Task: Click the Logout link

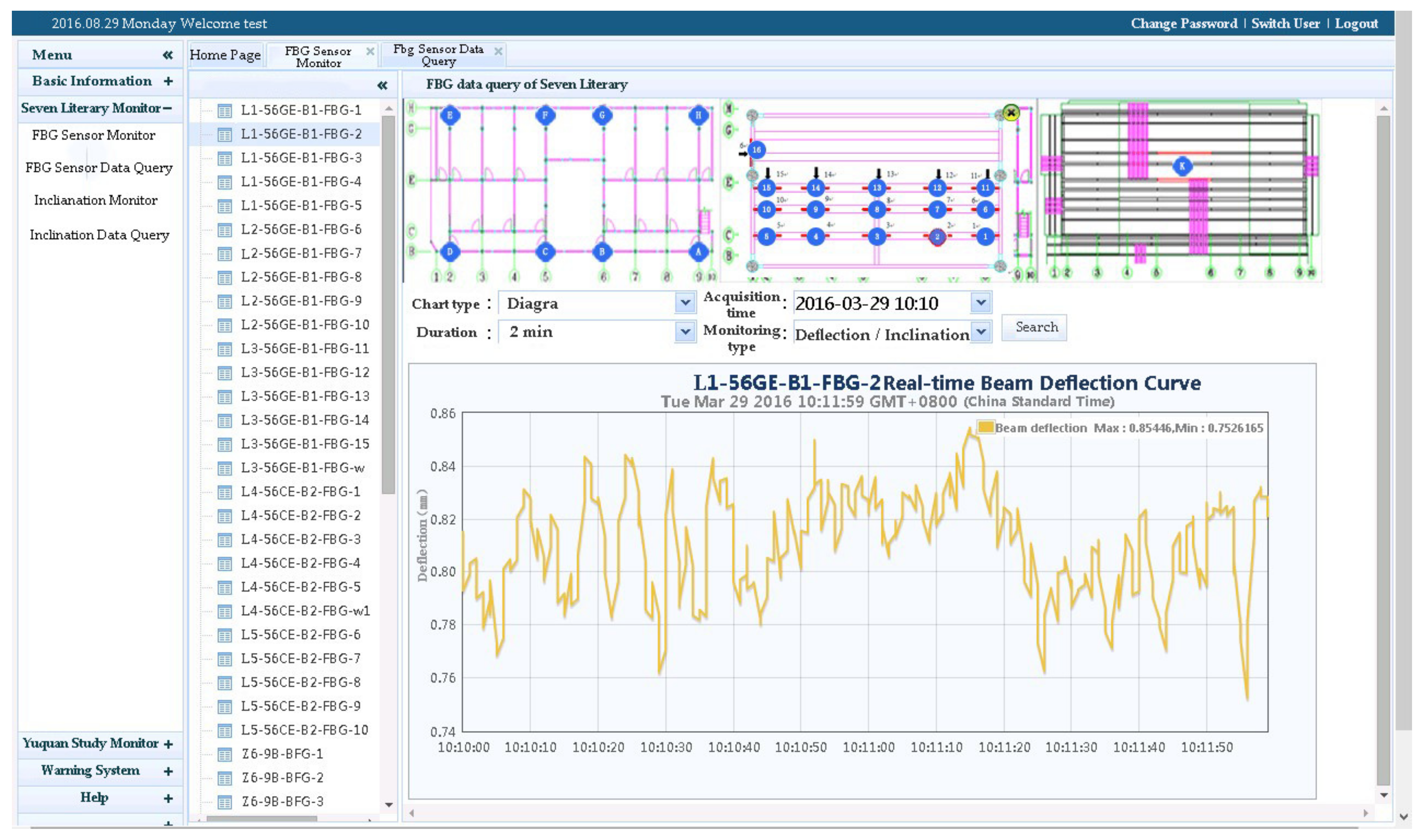Action: point(1356,24)
